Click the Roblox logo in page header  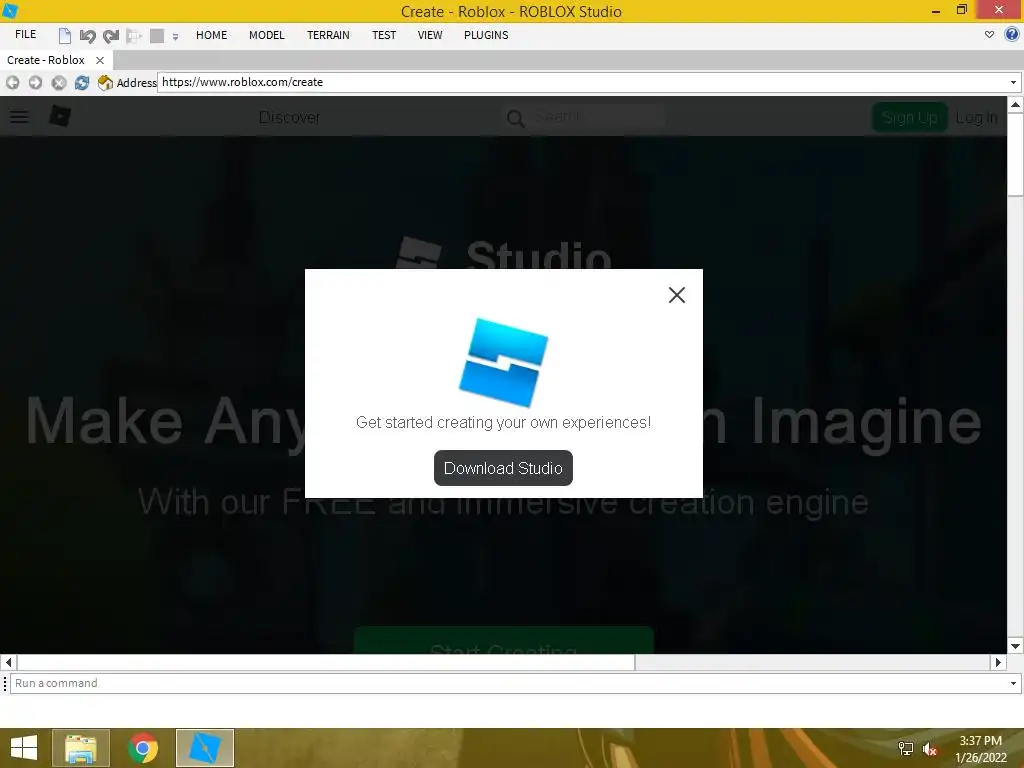pos(60,116)
